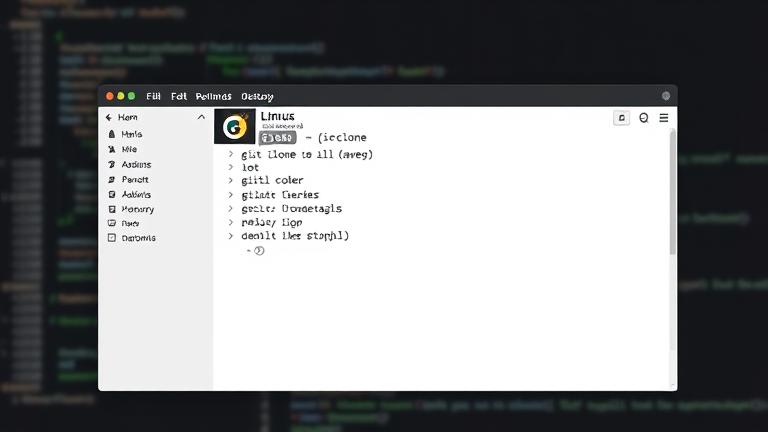Select the Ponorry sidebar icon
Image resolution: width=768 pixels, height=432 pixels.
[112, 209]
